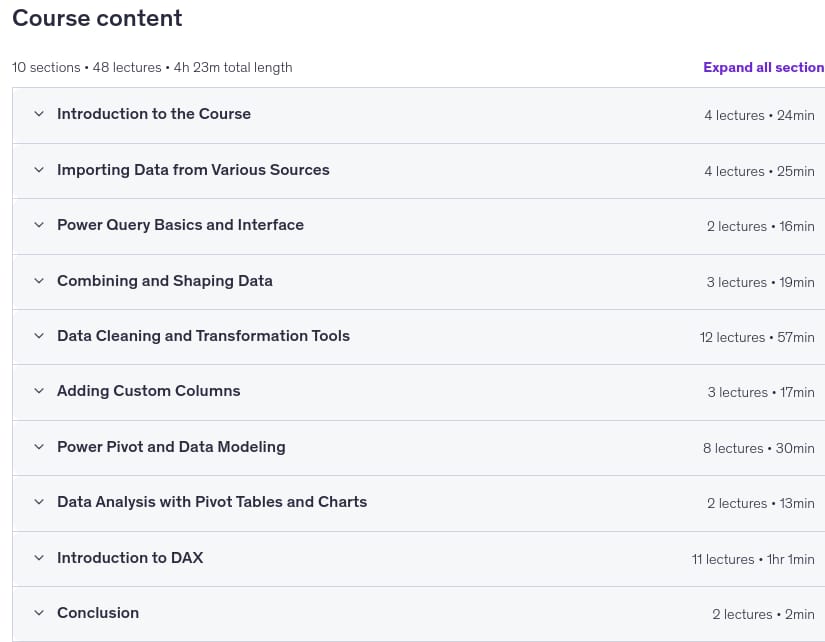The width and height of the screenshot is (825, 642).
Task: Select the Introduction to DAX title
Action: coord(130,558)
